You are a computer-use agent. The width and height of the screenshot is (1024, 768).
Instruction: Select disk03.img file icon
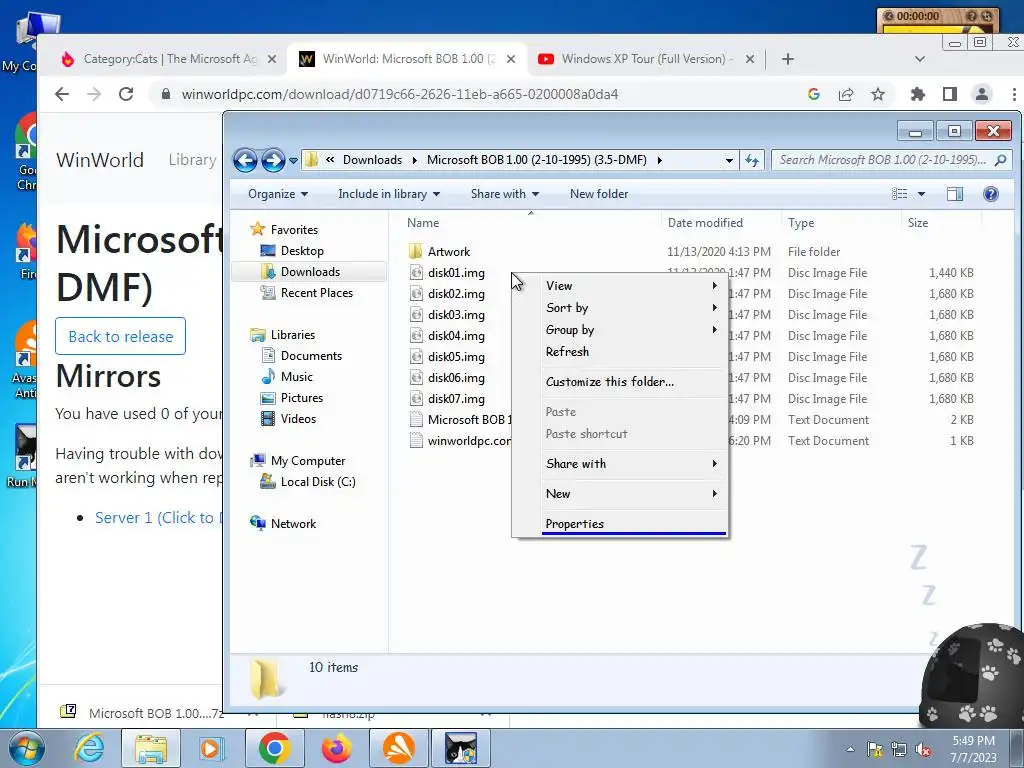click(x=417, y=314)
